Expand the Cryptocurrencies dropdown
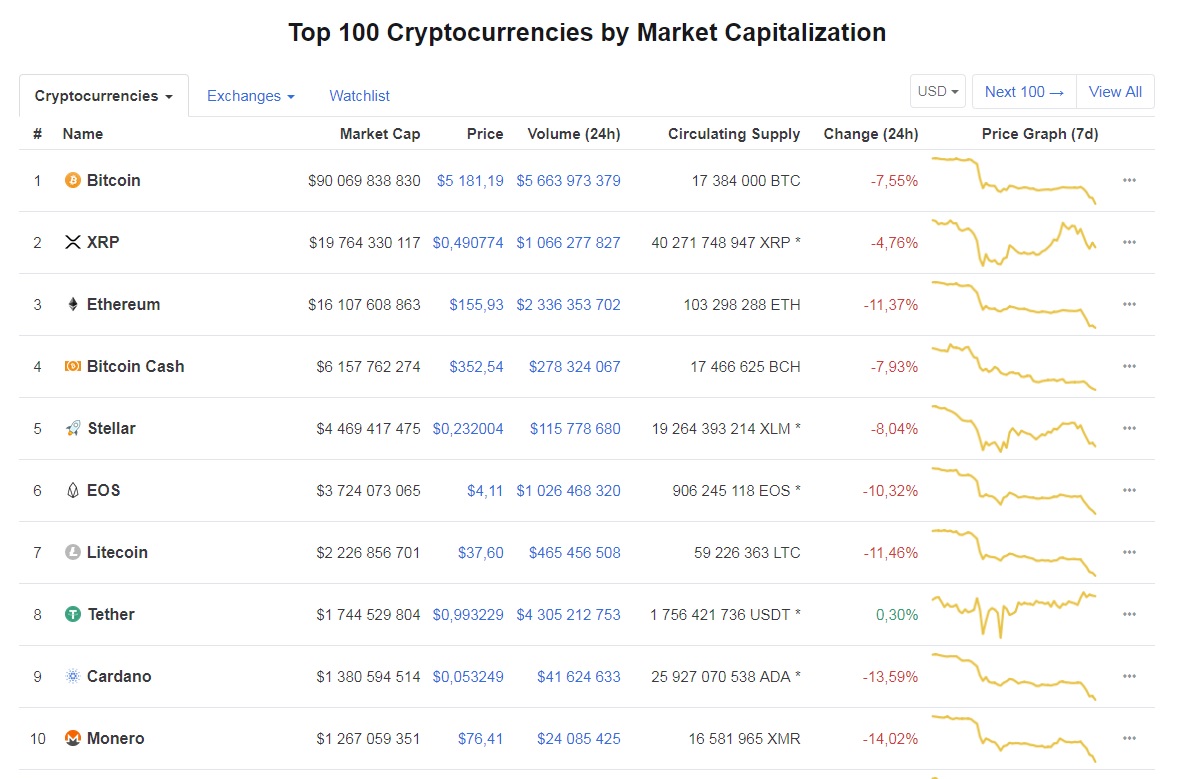The width and height of the screenshot is (1184, 779). (103, 95)
